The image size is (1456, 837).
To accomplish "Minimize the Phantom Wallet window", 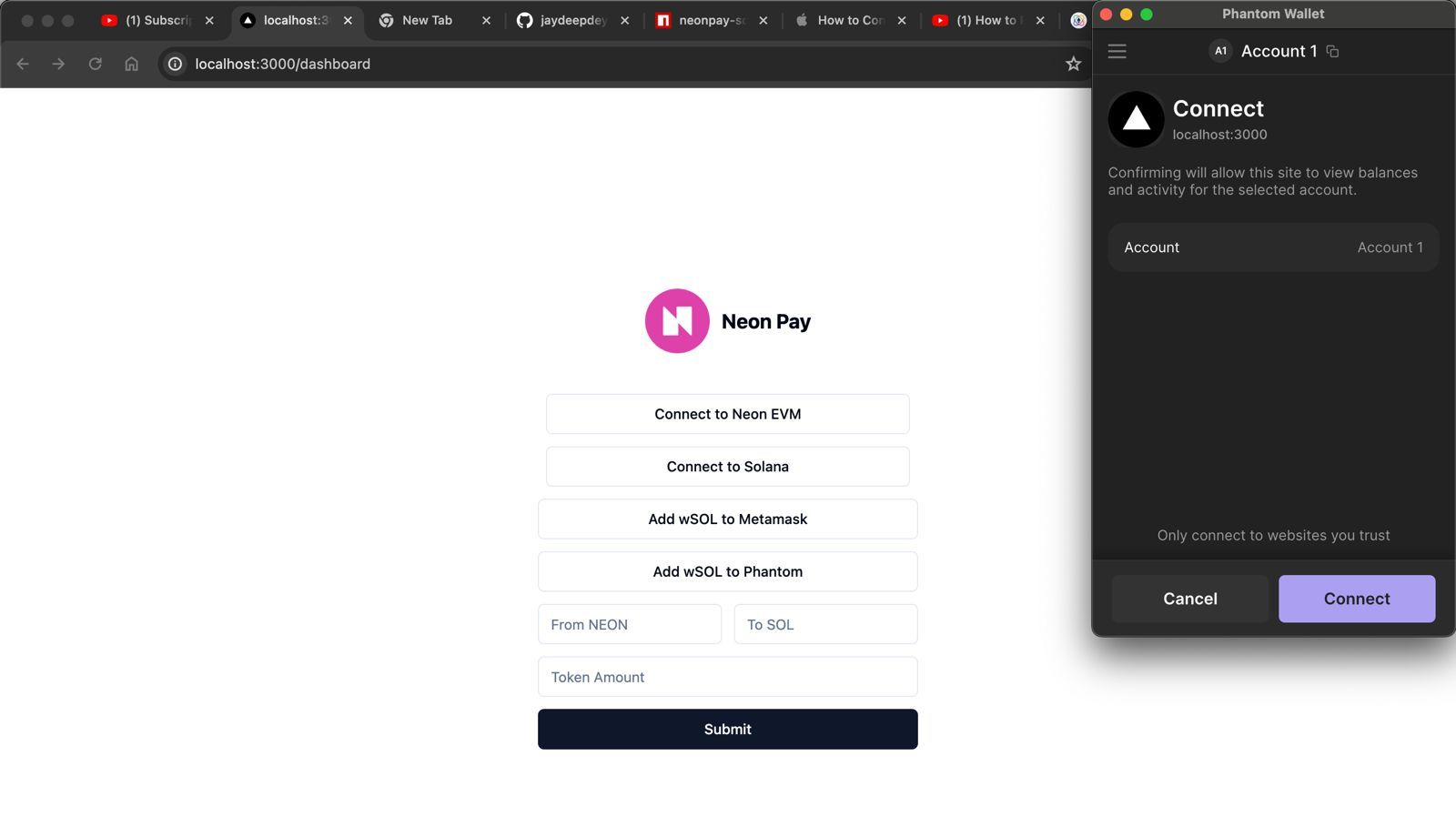I will 1127,15.
